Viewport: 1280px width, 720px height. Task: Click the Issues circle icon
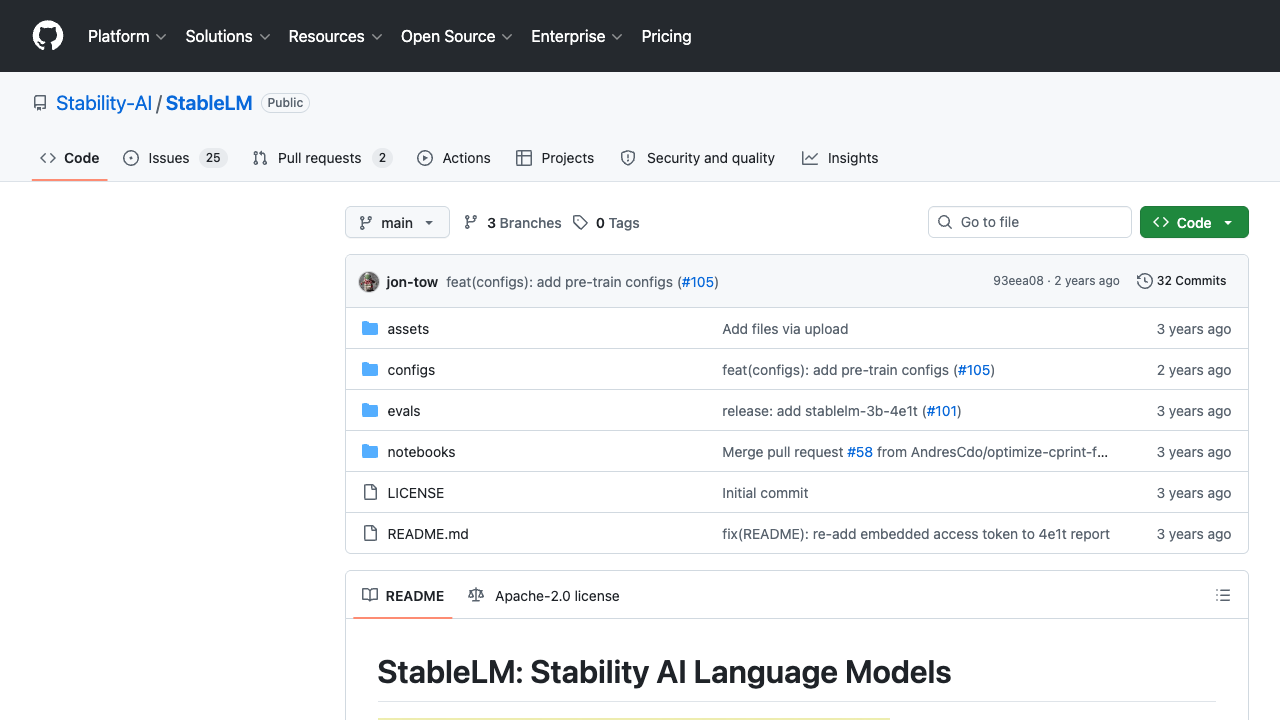[131, 158]
